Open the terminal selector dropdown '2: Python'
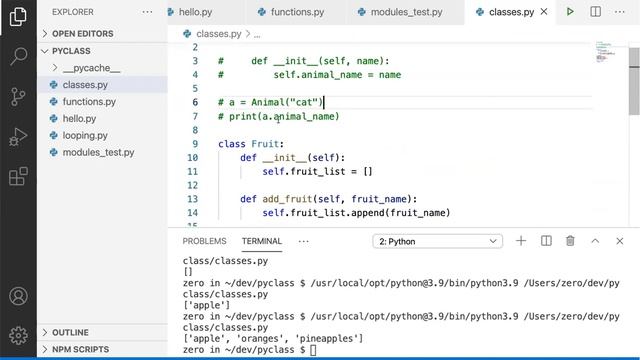 click(x=437, y=241)
